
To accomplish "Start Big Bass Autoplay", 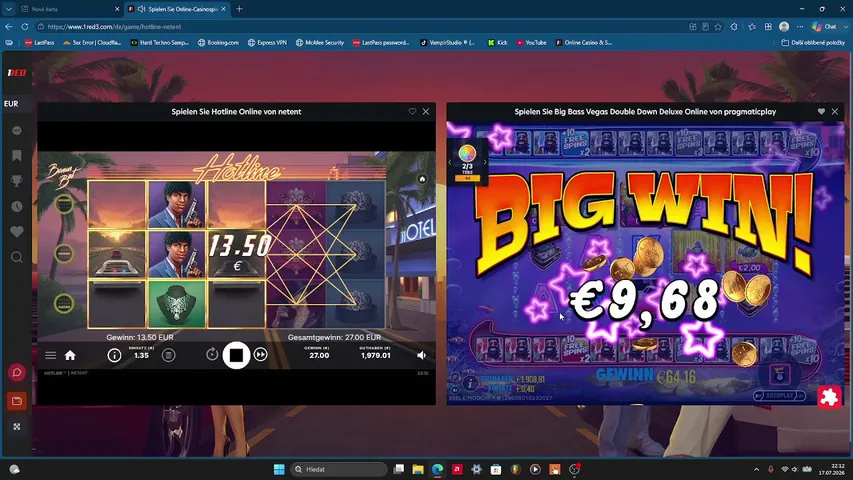I will pyautogui.click(x=780, y=396).
